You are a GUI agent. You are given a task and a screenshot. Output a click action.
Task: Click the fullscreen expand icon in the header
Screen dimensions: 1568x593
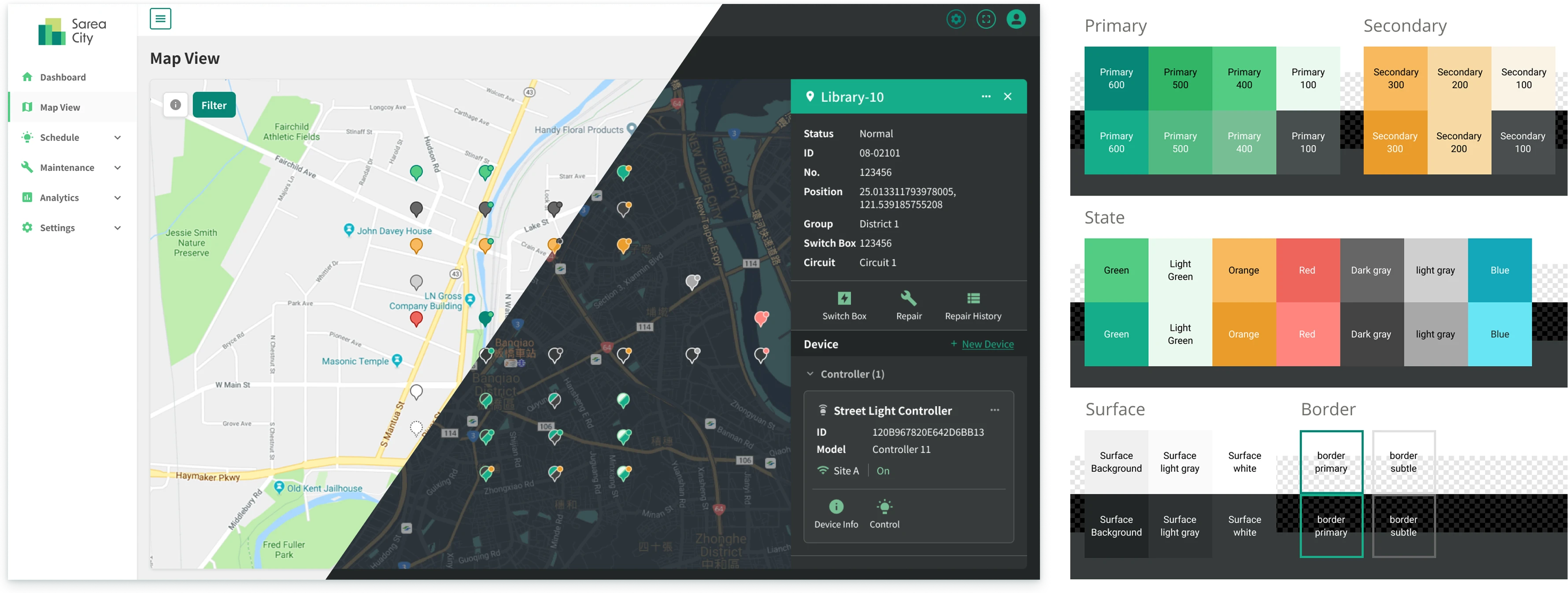pyautogui.click(x=986, y=19)
